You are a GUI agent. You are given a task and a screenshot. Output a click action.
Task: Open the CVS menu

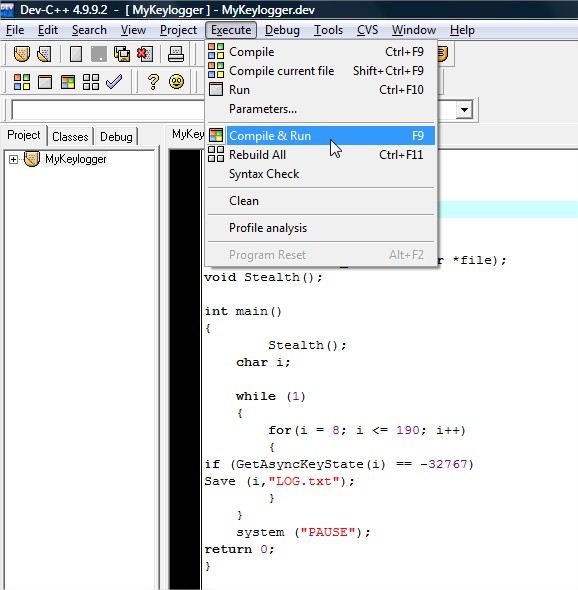coord(367,30)
